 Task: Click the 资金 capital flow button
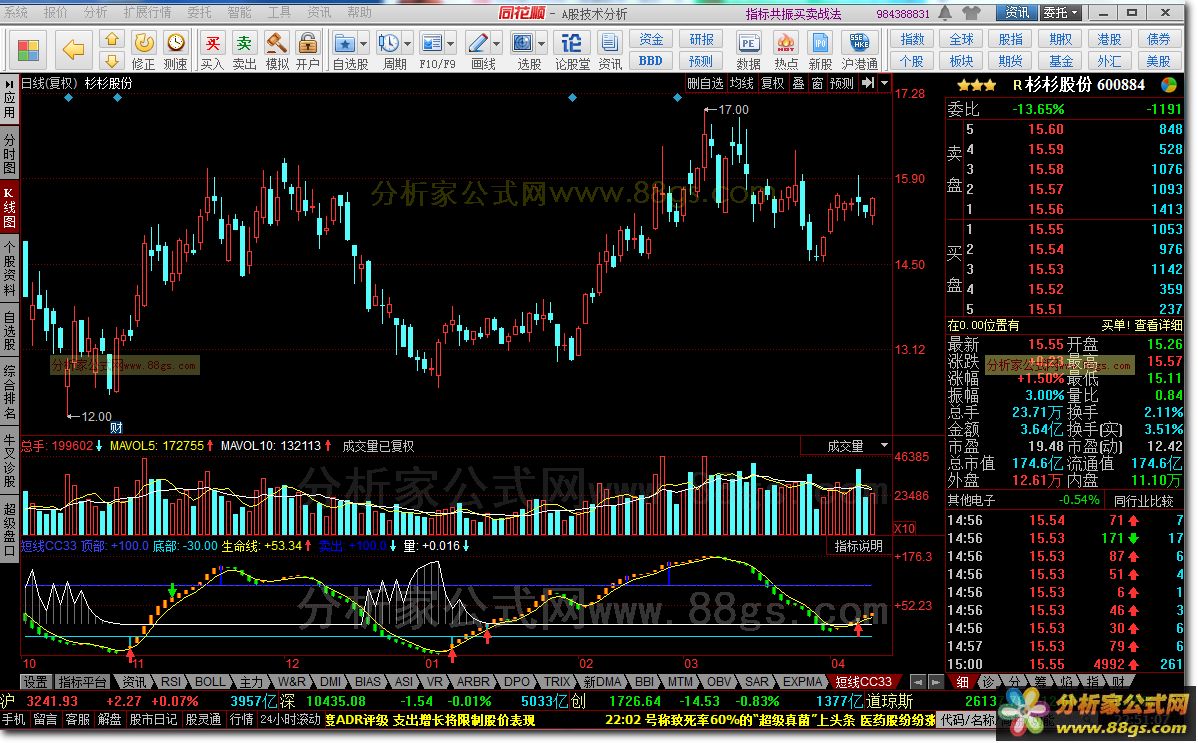tap(652, 39)
